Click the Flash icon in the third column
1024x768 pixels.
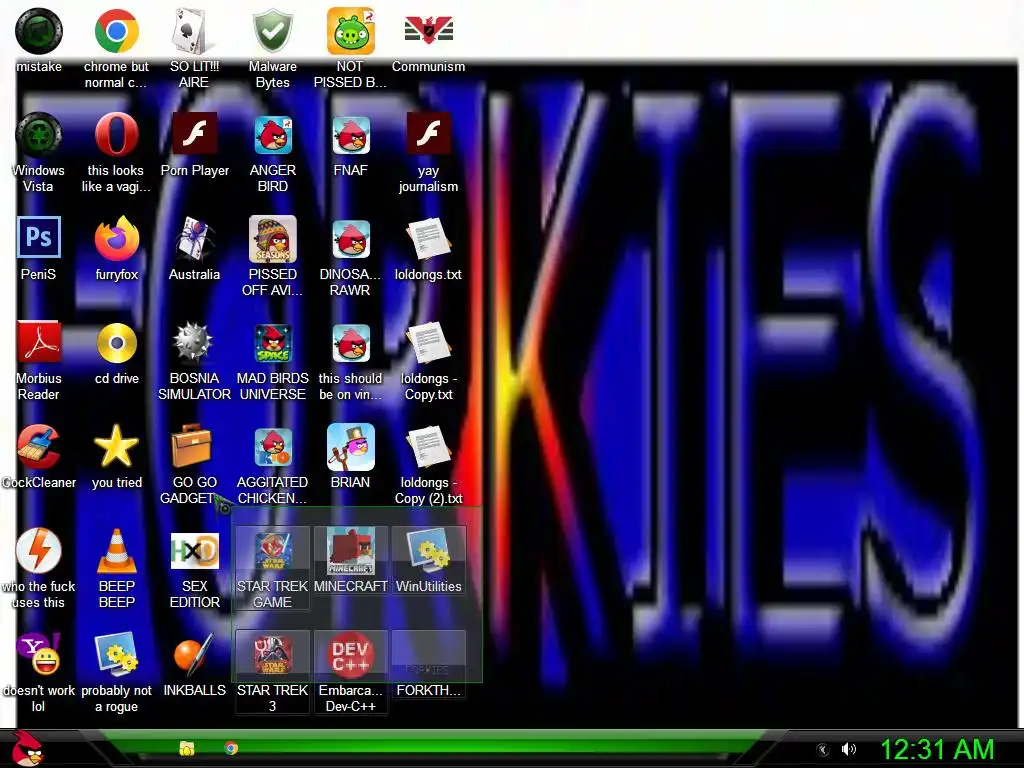(x=195, y=134)
